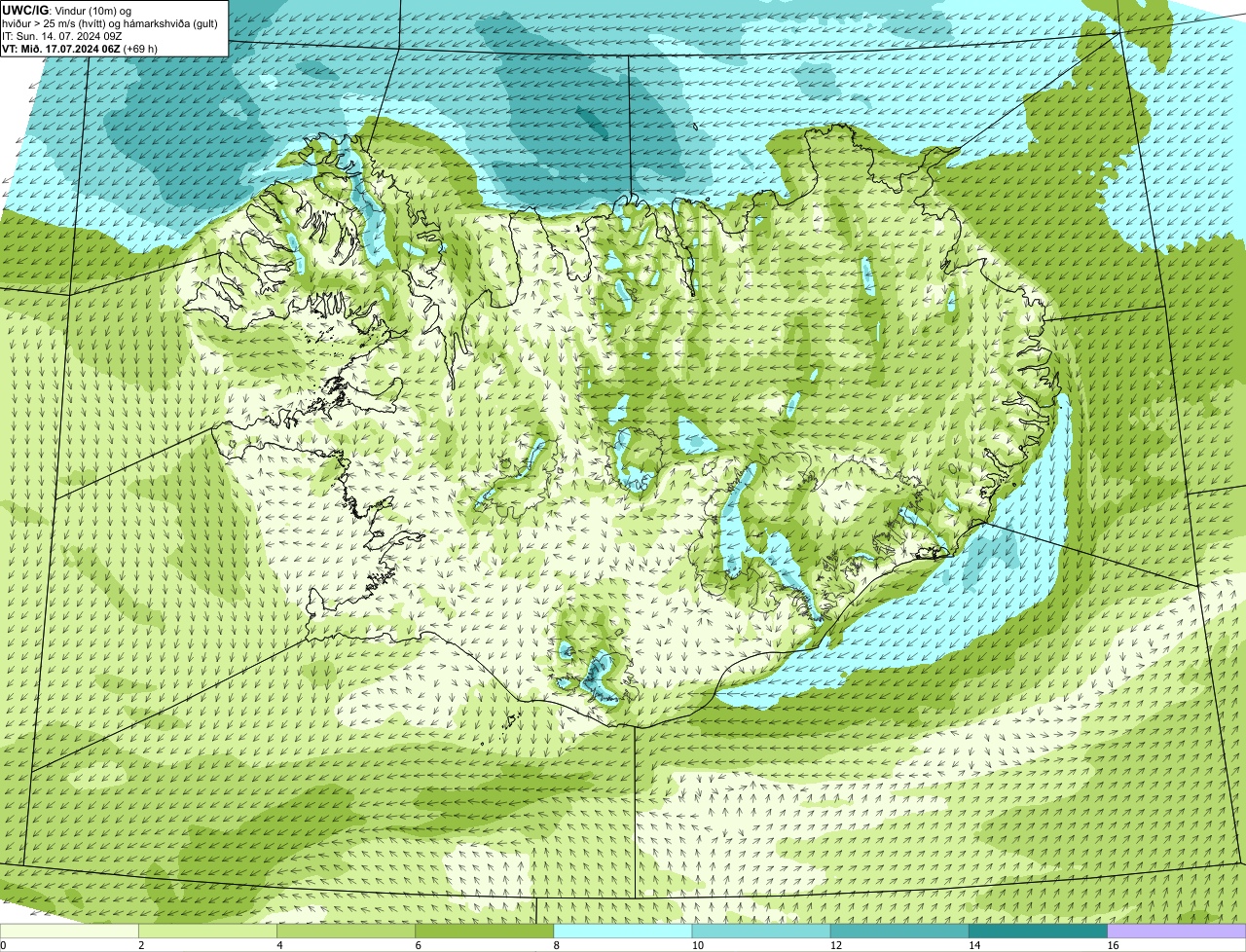The image size is (1246, 952).
Task: Click the '10' scale label
Action: pos(697,945)
